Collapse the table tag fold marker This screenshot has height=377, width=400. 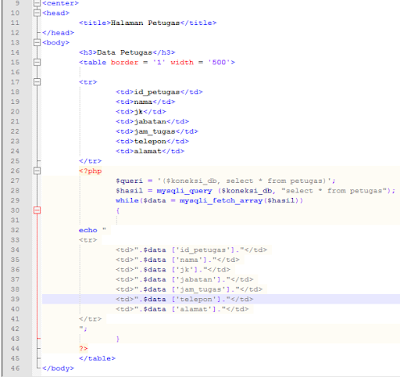(37, 62)
